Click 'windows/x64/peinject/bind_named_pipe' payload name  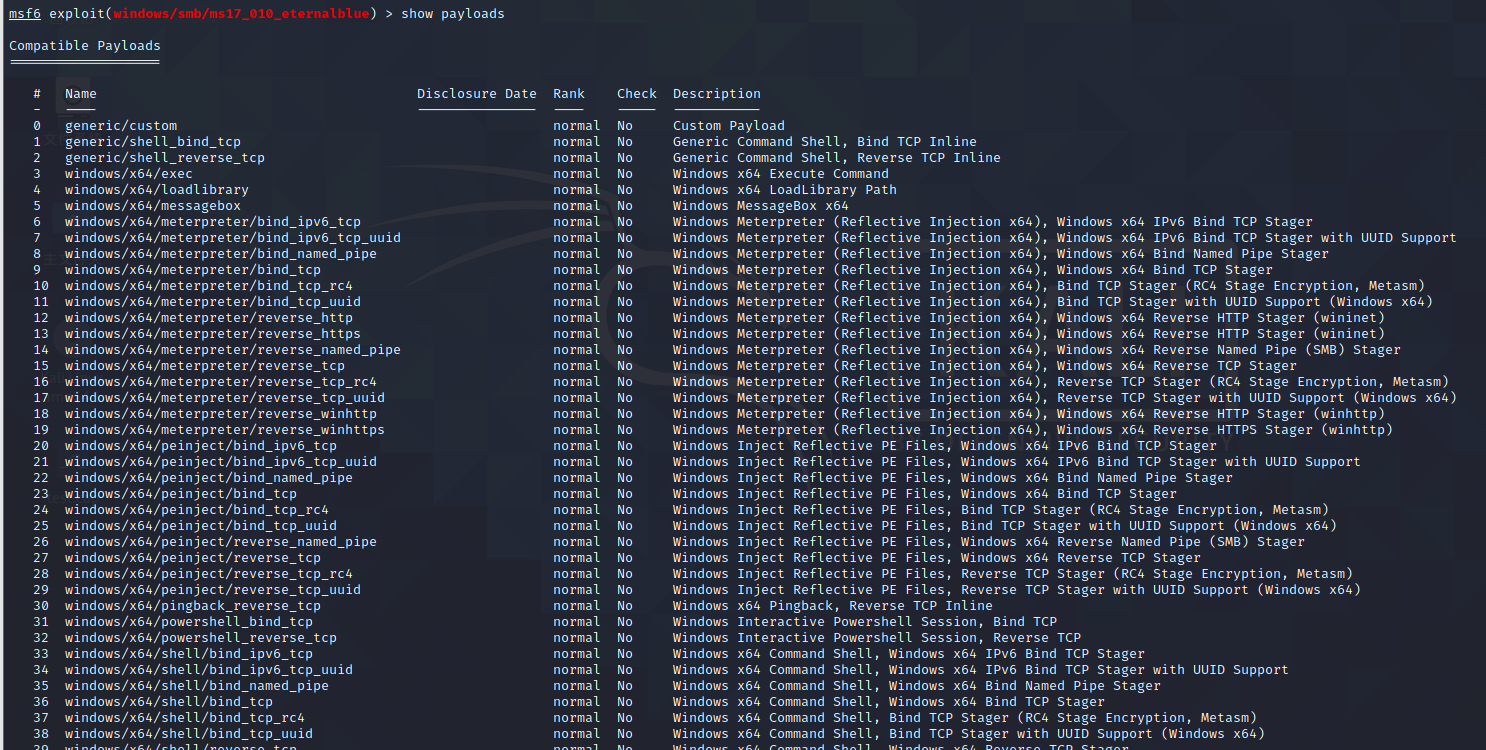click(x=209, y=478)
